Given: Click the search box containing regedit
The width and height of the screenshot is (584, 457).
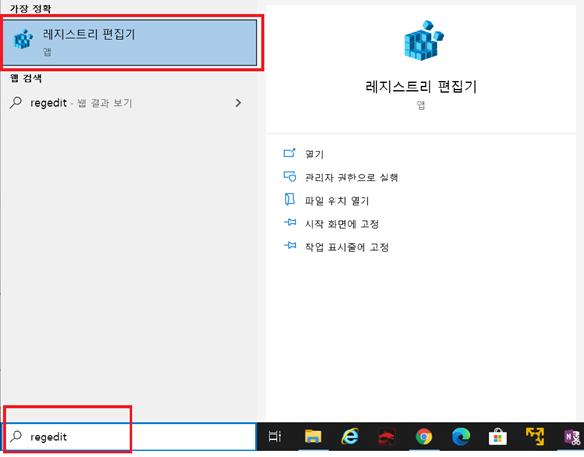Looking at the screenshot, I should coord(129,437).
